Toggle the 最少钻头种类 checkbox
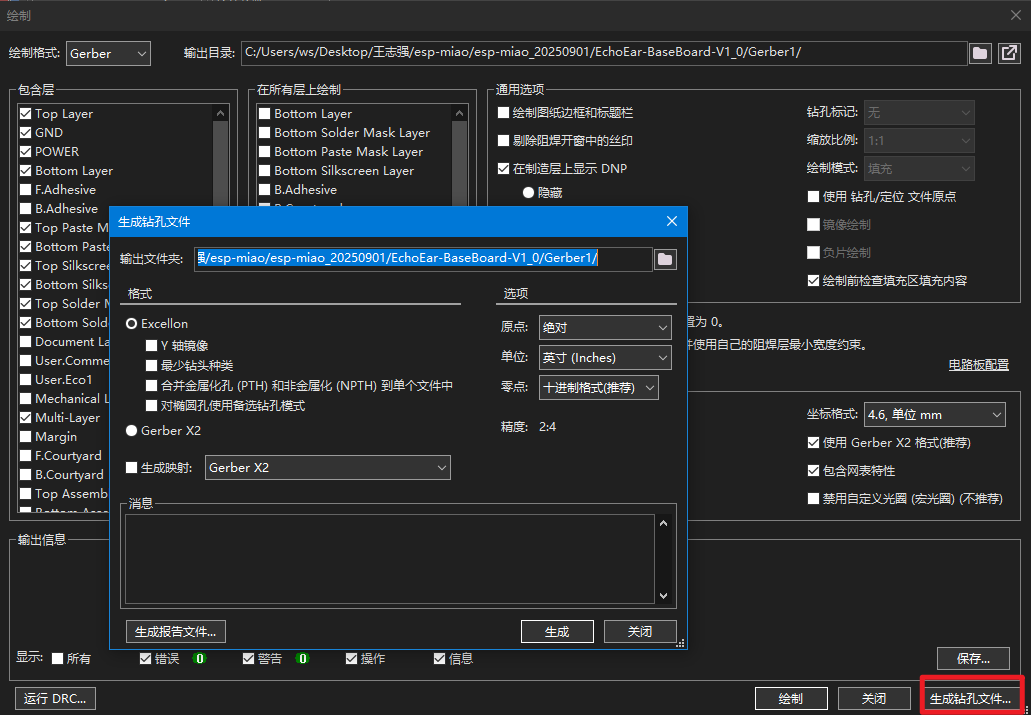Screen dimensions: 1031x715 152,366
